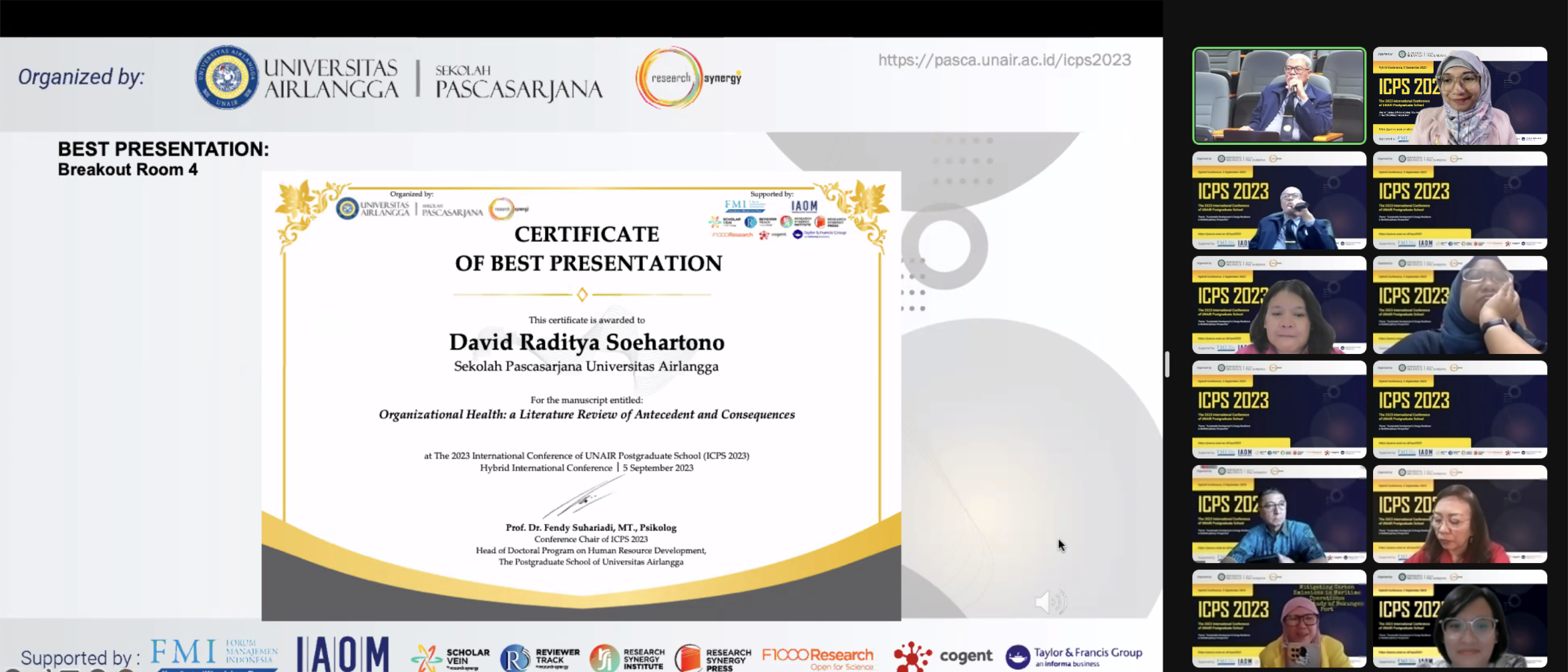This screenshot has width=1568, height=672.
Task: Click the 'Supported by :' label in footer
Action: point(81,658)
